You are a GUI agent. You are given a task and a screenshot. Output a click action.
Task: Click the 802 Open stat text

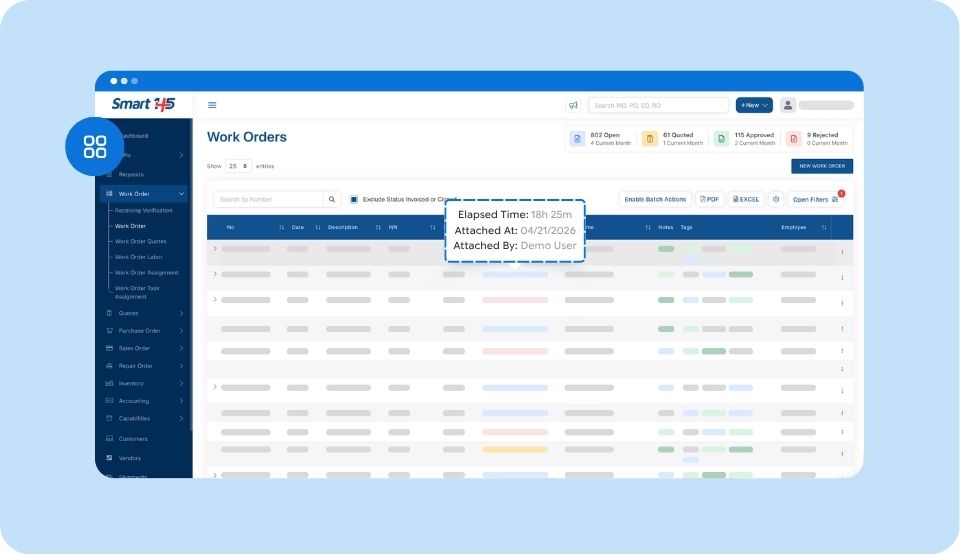[x=605, y=135]
